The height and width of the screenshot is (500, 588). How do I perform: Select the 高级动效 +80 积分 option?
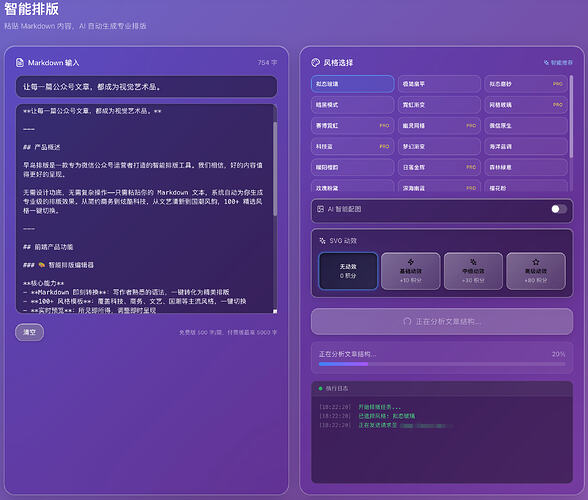point(536,271)
